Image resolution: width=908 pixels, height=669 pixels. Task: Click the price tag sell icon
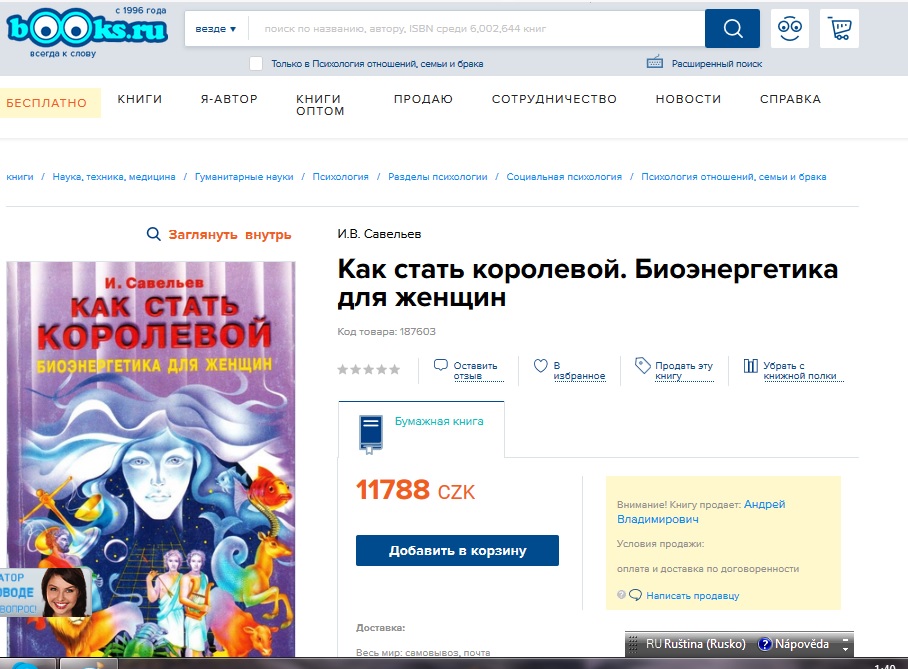pyautogui.click(x=642, y=365)
